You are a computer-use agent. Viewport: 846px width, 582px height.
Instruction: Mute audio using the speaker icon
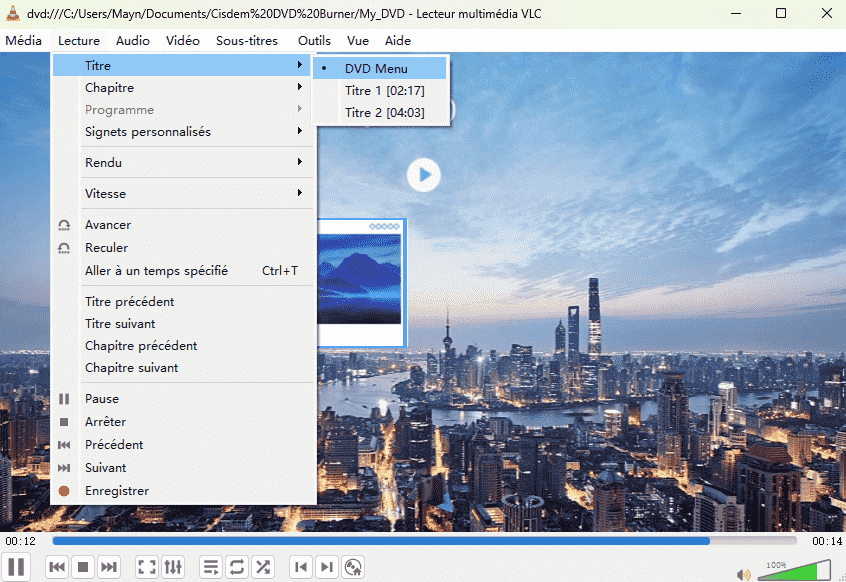click(x=743, y=574)
